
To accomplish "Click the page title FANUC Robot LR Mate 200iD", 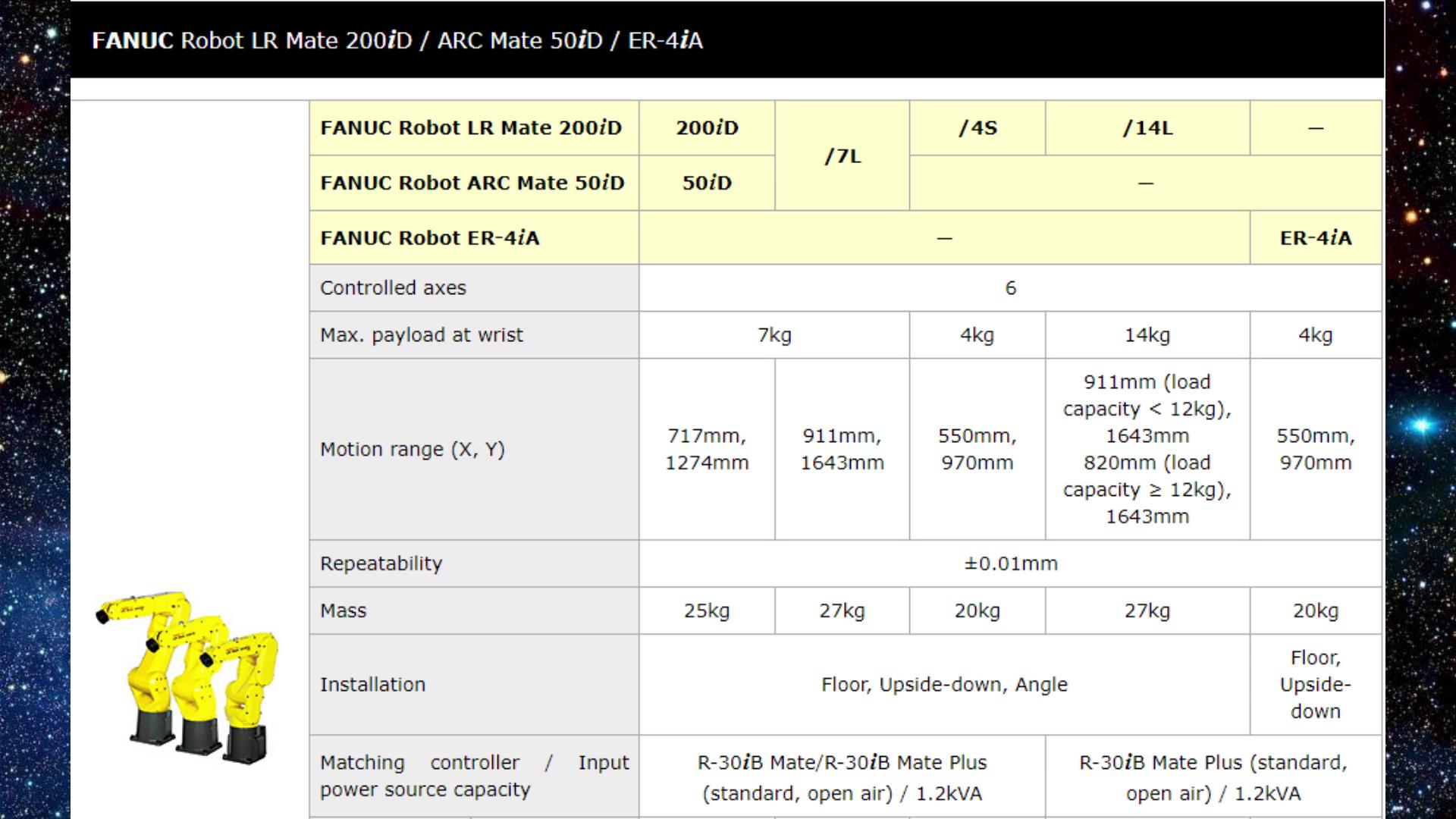I will 397,40.
